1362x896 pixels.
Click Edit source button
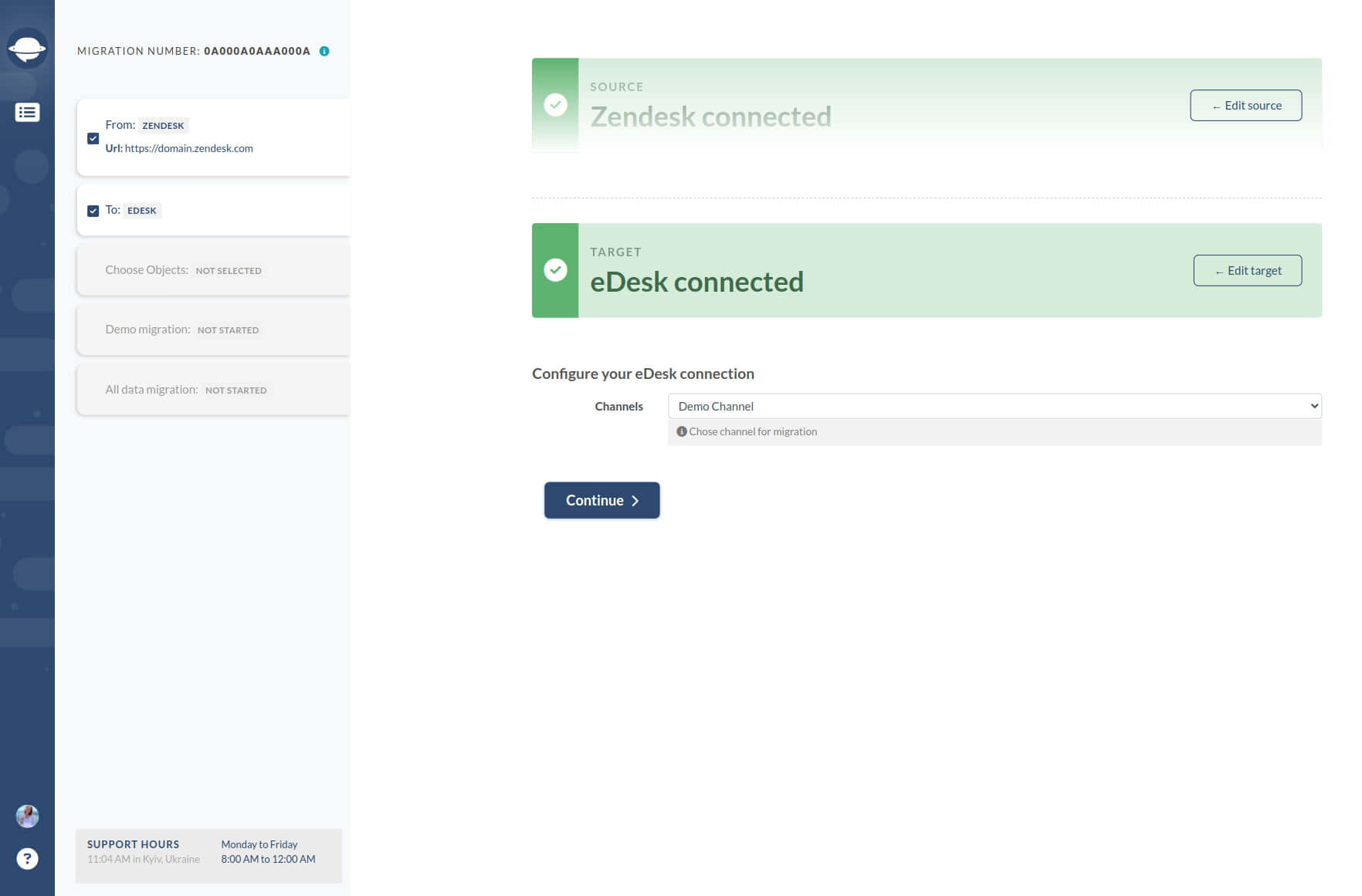click(1245, 105)
